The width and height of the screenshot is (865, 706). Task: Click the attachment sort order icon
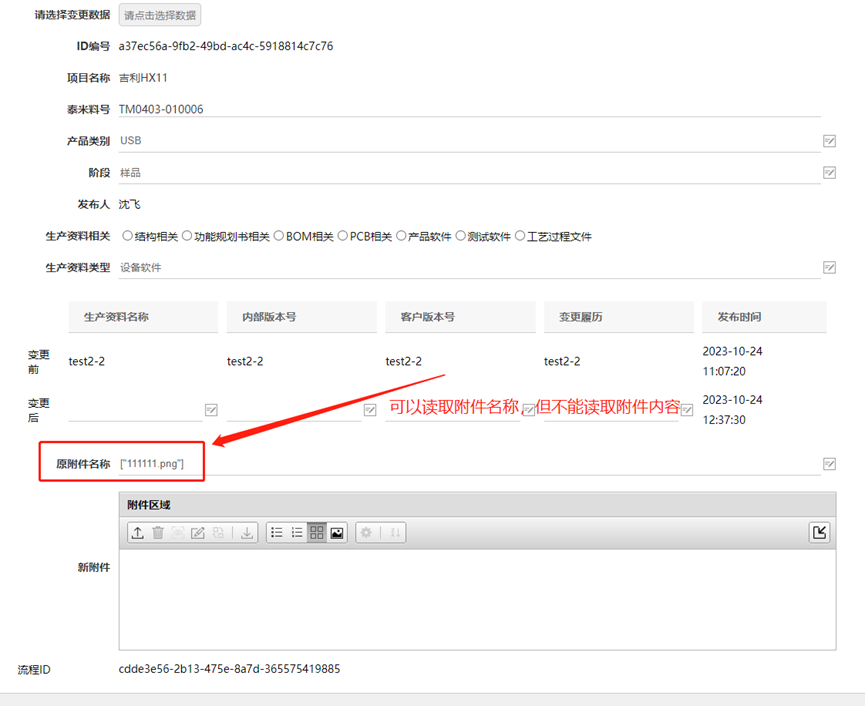395,533
